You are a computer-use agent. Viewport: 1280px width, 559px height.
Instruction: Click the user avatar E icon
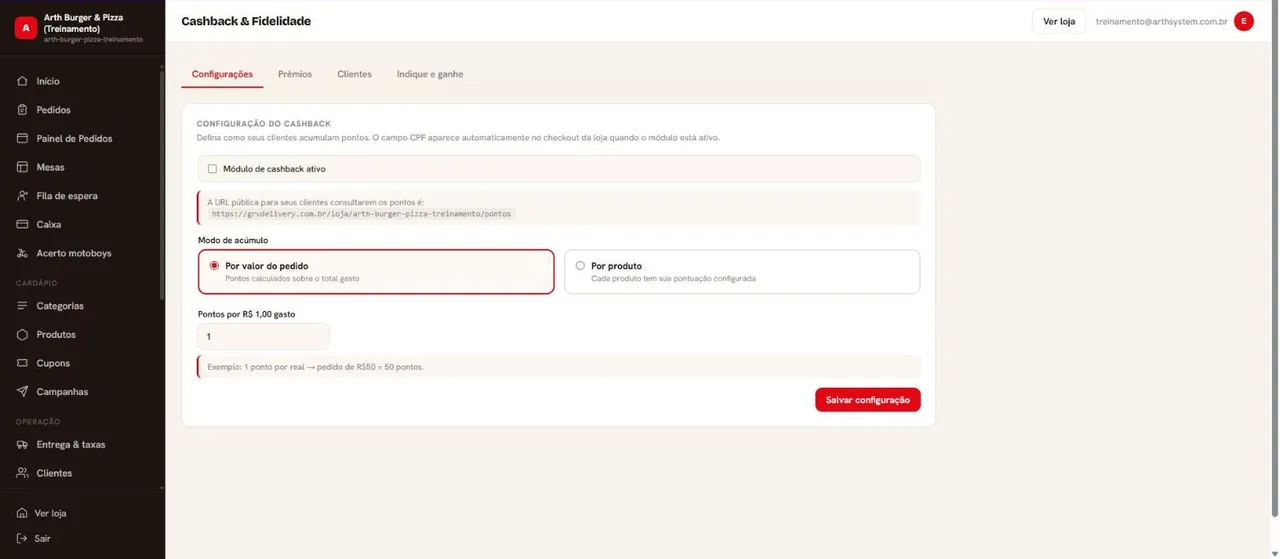click(1244, 21)
